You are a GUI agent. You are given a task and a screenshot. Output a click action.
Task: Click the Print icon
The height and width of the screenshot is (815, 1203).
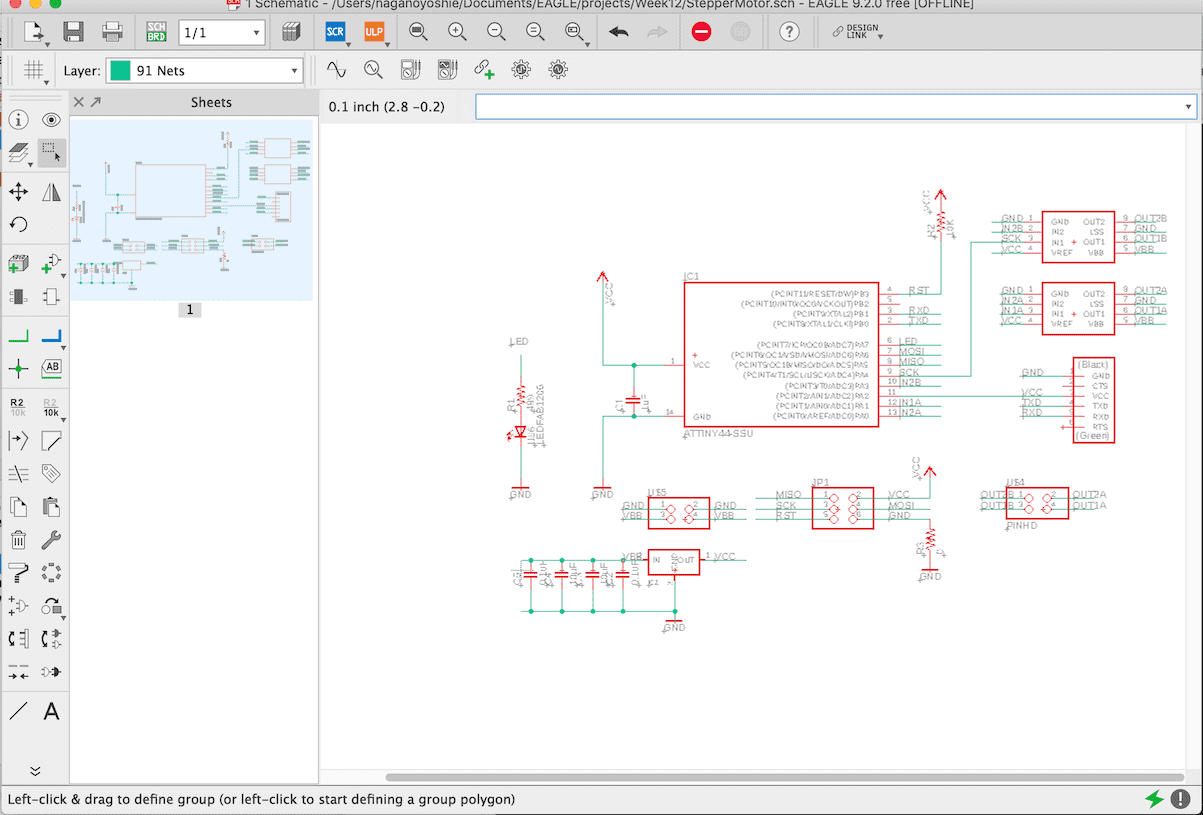click(x=112, y=32)
